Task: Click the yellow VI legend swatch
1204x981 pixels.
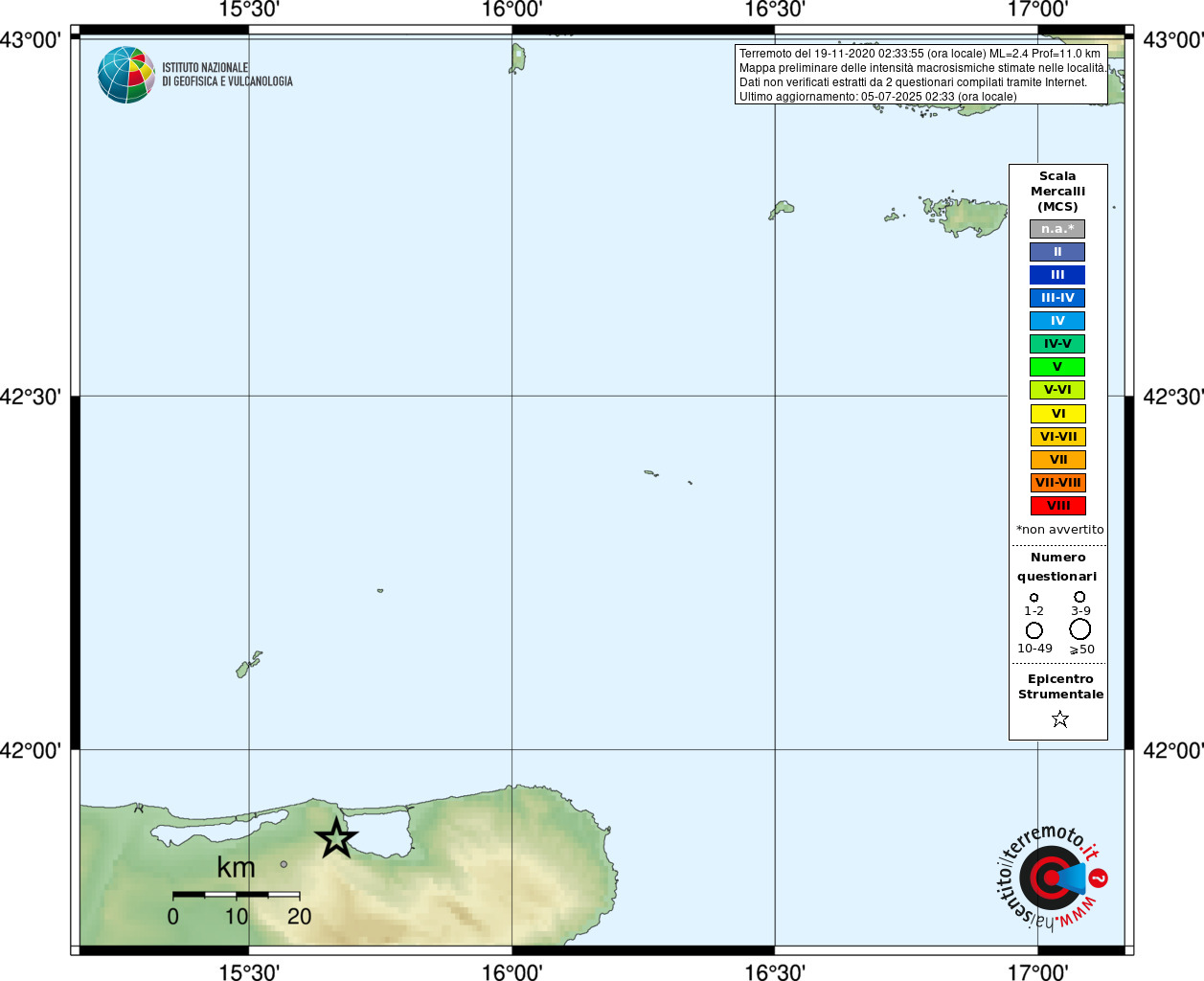Action: (1058, 414)
